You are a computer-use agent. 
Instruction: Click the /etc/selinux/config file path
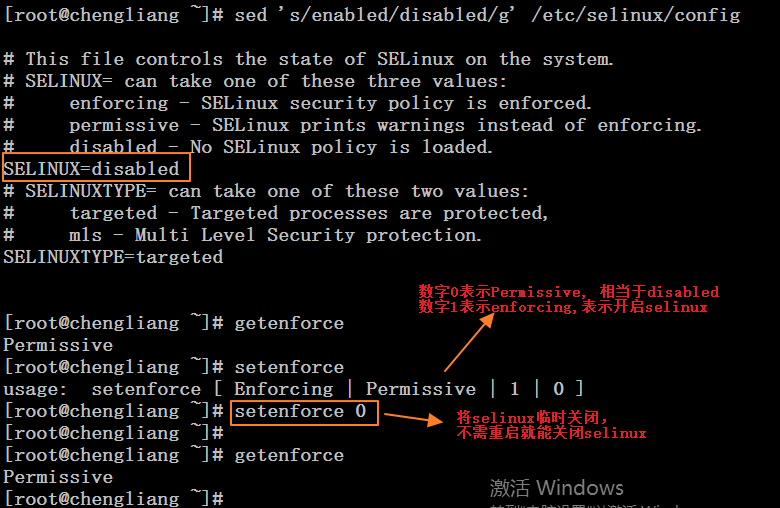(636, 15)
